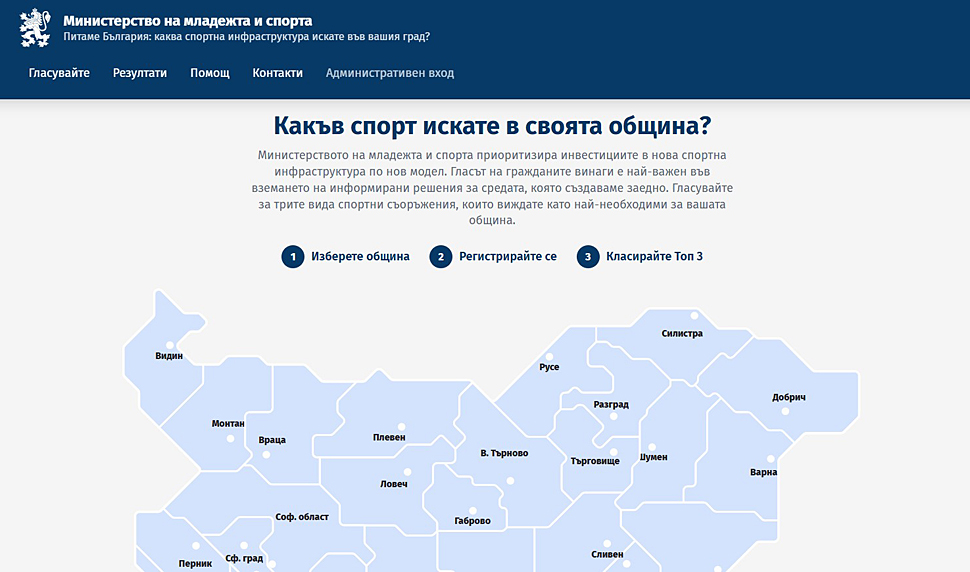Click the step 2 number circle
Screen dimensions: 970x572
point(441,257)
